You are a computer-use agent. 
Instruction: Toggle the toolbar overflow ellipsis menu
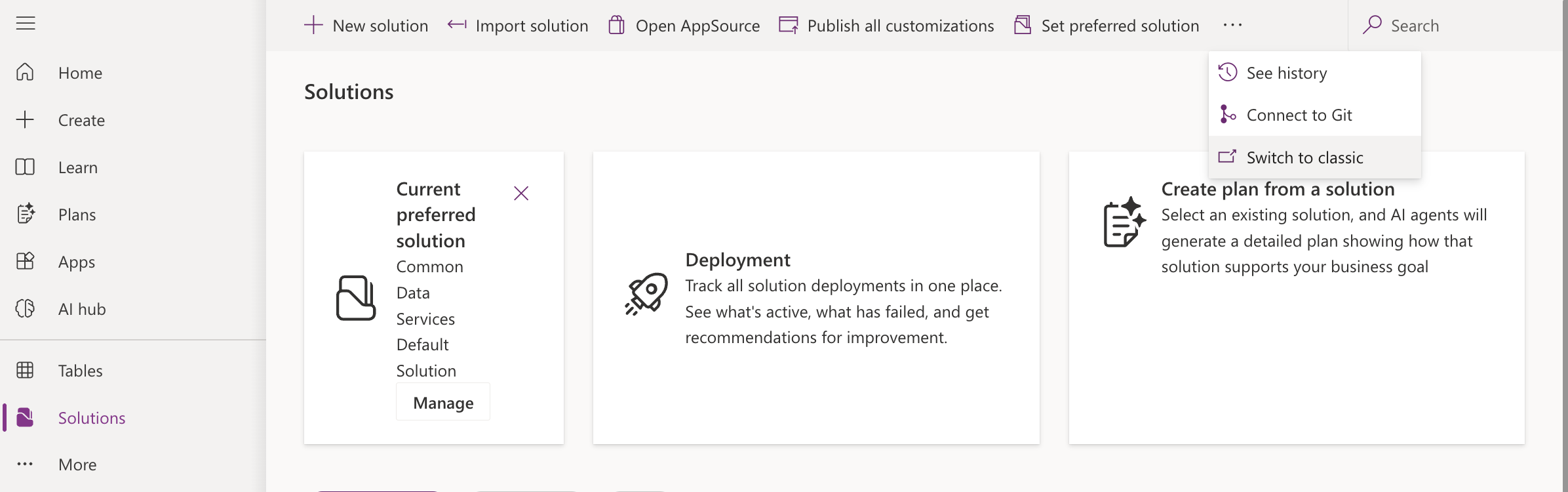(x=1232, y=25)
